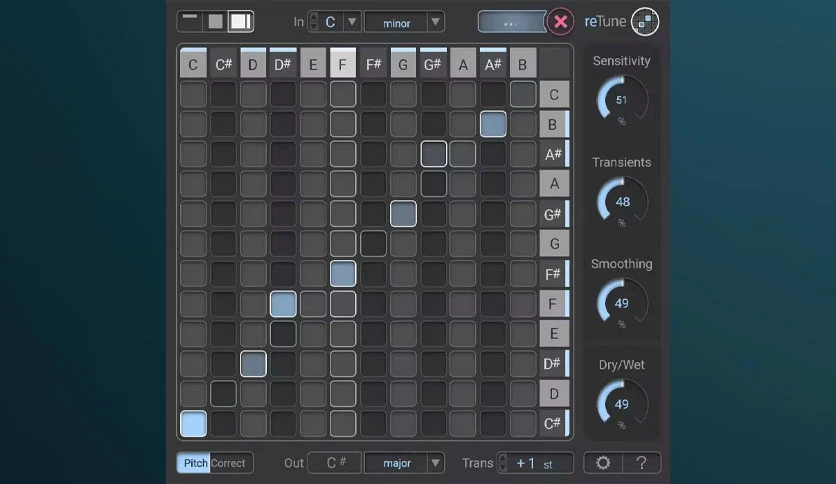Image resolution: width=836 pixels, height=484 pixels.
Task: Open the output scale dropdown showing major
Action: pos(404,463)
